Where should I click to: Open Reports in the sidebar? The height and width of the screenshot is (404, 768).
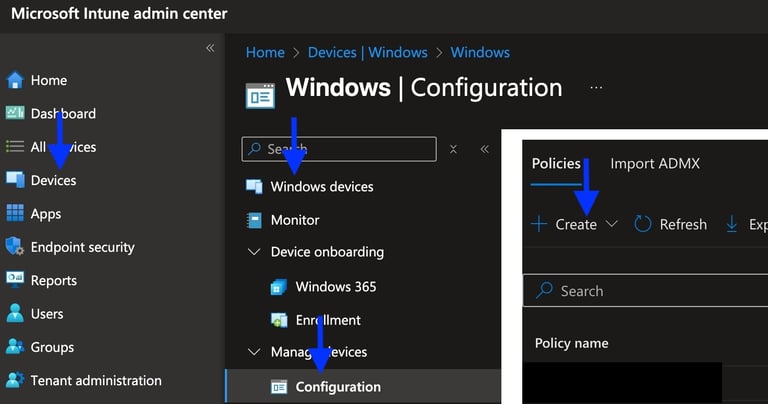pyautogui.click(x=54, y=281)
